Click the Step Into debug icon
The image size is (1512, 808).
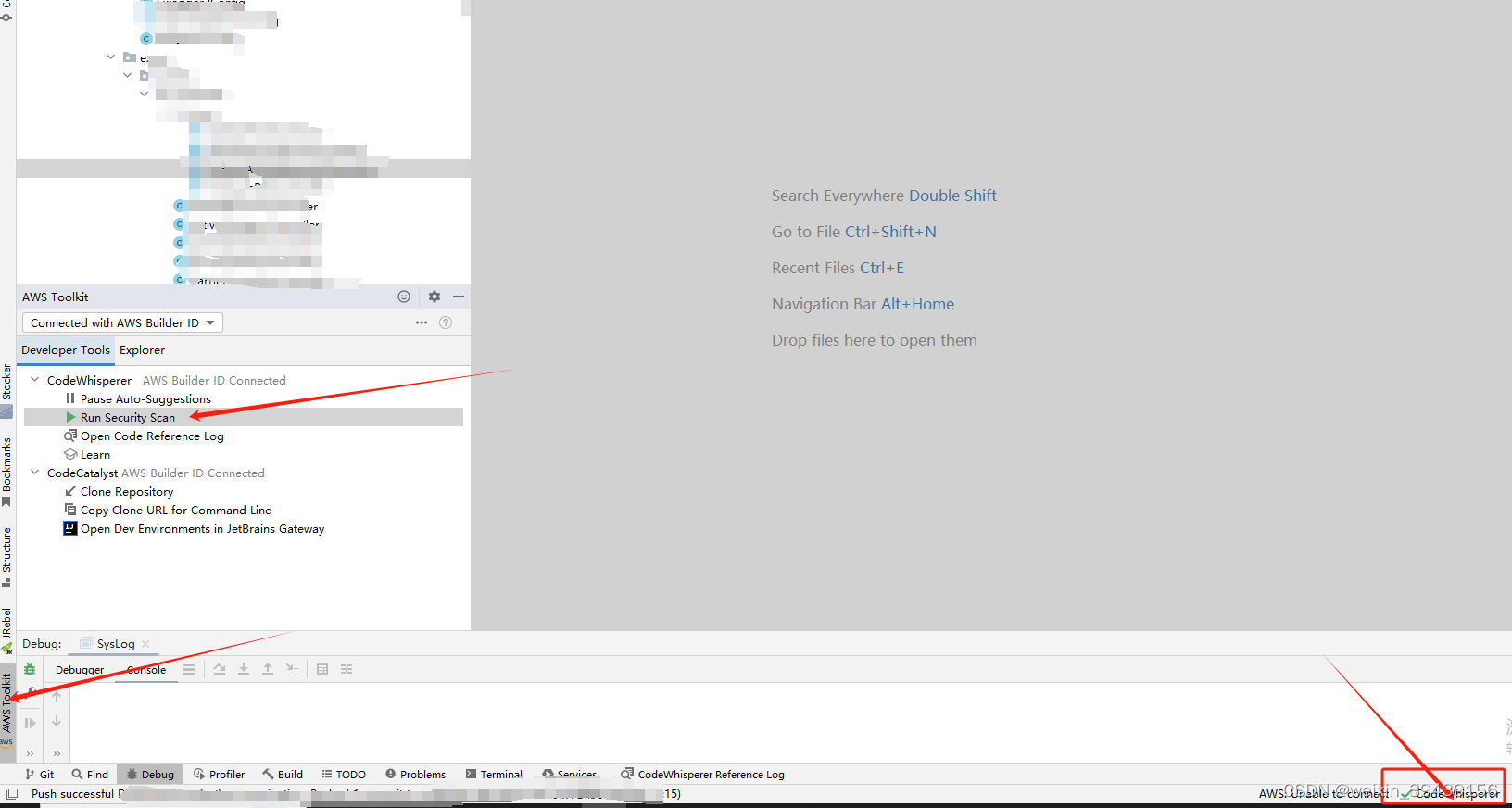244,669
